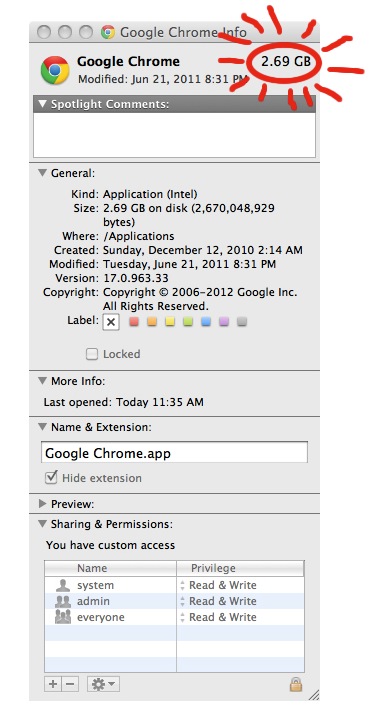Viewport: 377px width, 718px height.
Task: Toggle the Locked checkbox
Action: pyautogui.click(x=92, y=354)
